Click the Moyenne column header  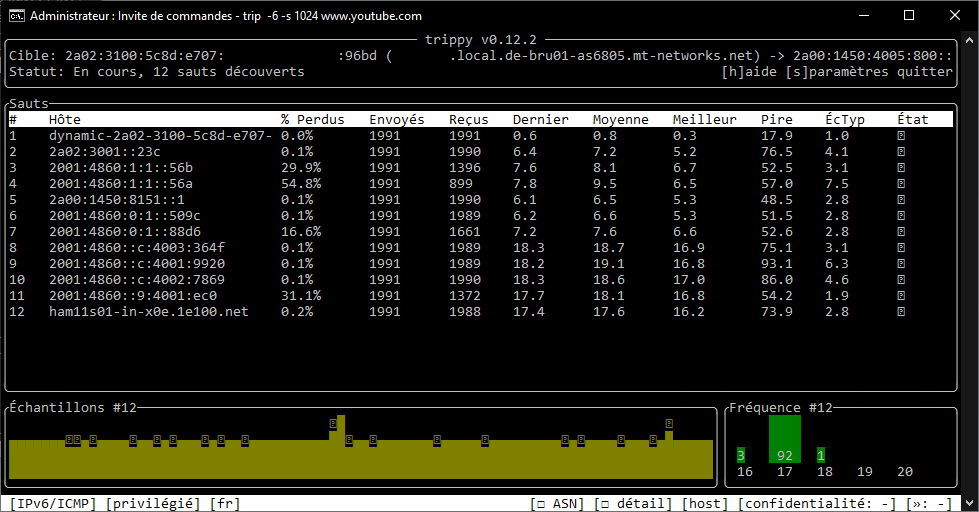(621, 119)
